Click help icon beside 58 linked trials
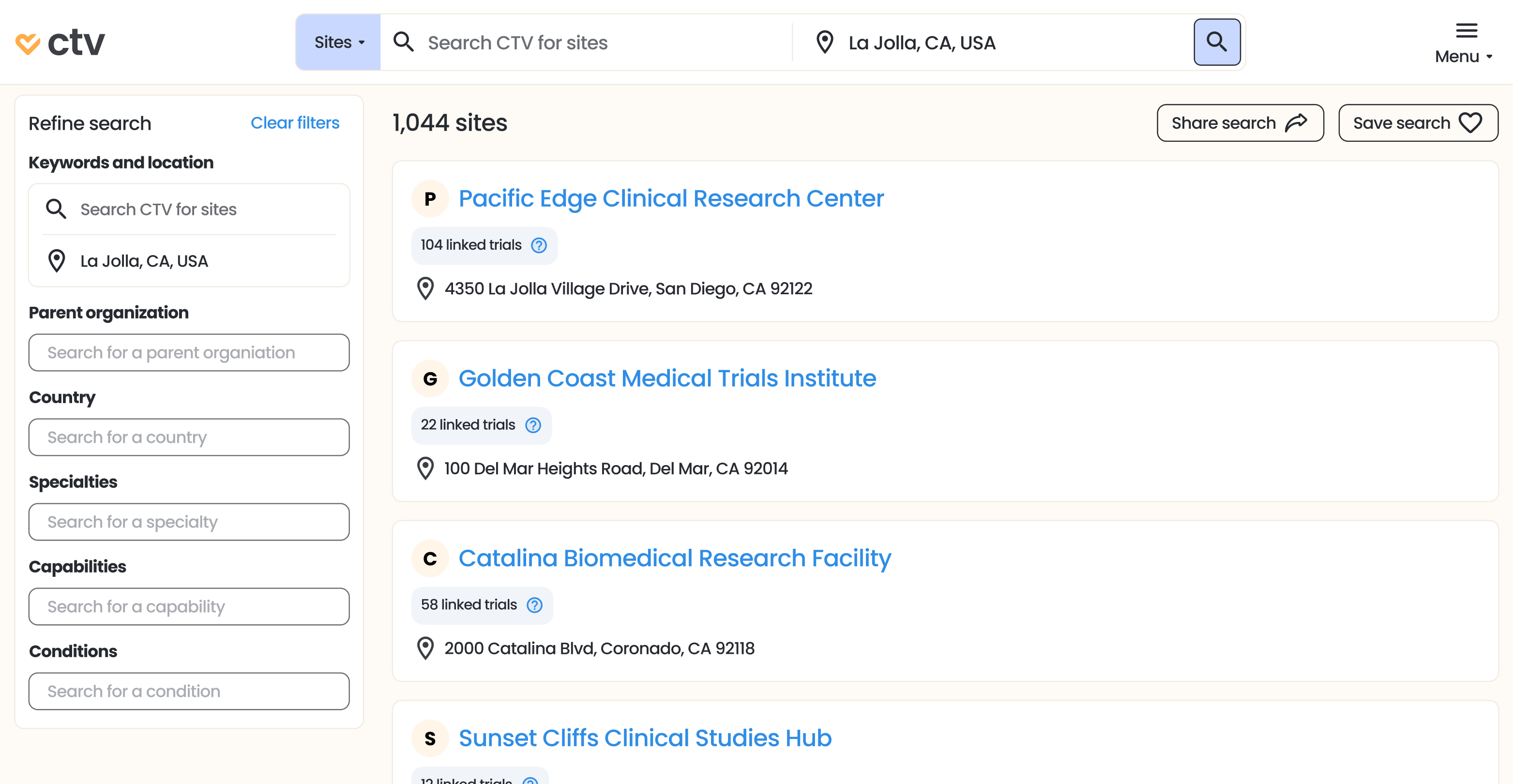Image resolution: width=1513 pixels, height=784 pixels. coord(534,605)
